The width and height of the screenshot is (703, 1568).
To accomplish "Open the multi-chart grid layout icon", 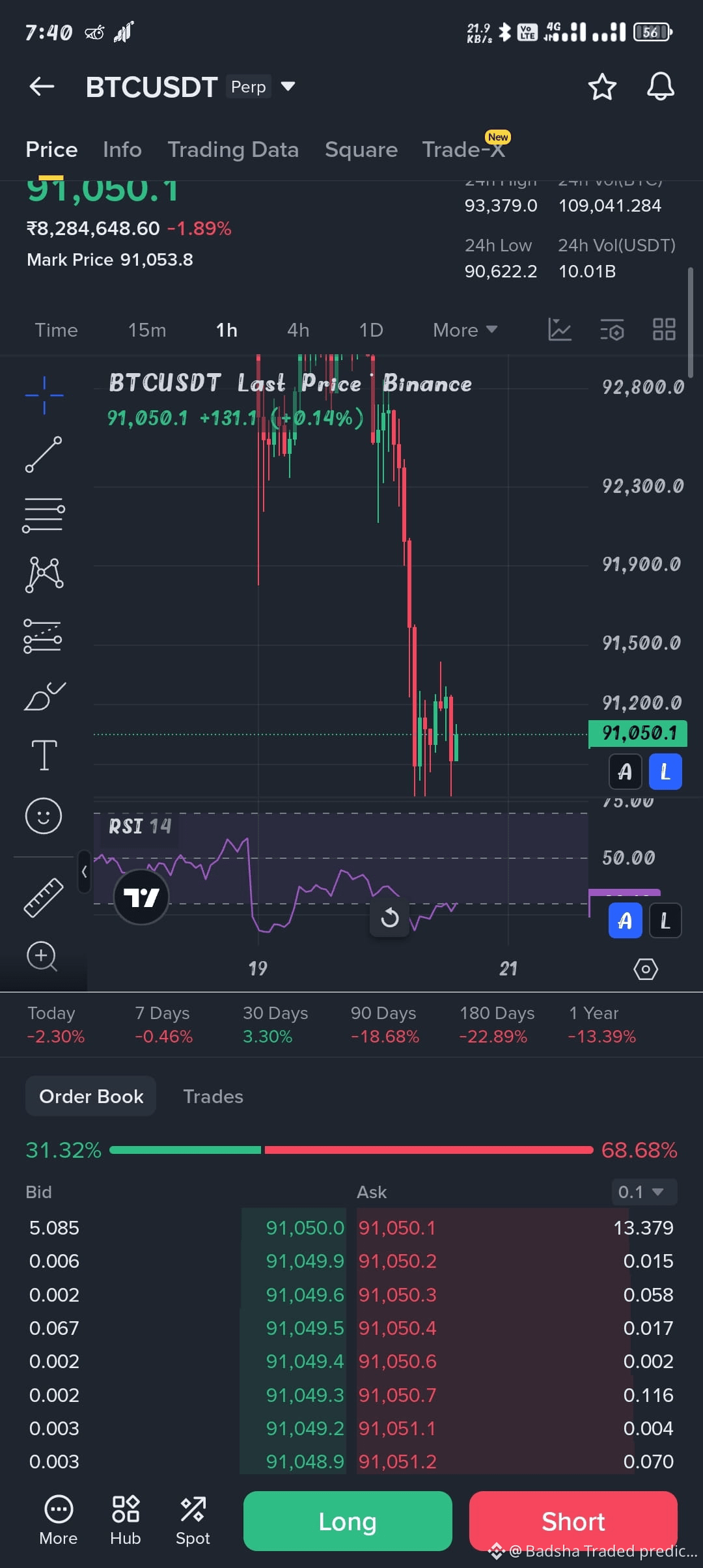I will 664,329.
